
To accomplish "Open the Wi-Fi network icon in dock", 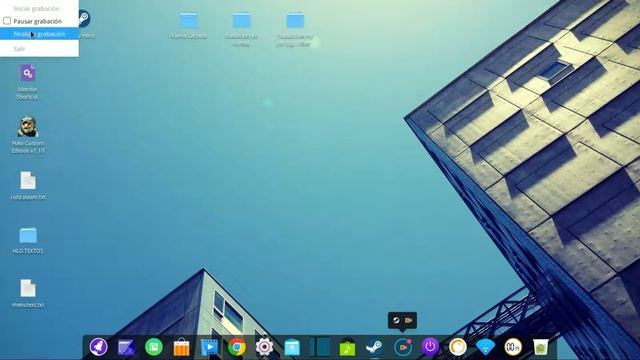I will click(485, 347).
